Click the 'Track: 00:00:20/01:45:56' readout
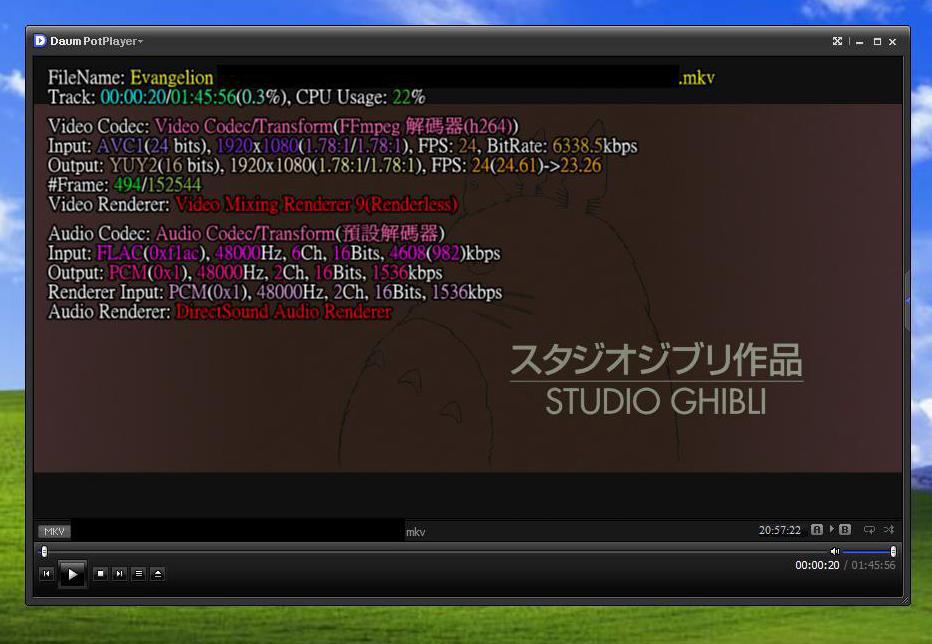932x644 pixels. [142, 97]
